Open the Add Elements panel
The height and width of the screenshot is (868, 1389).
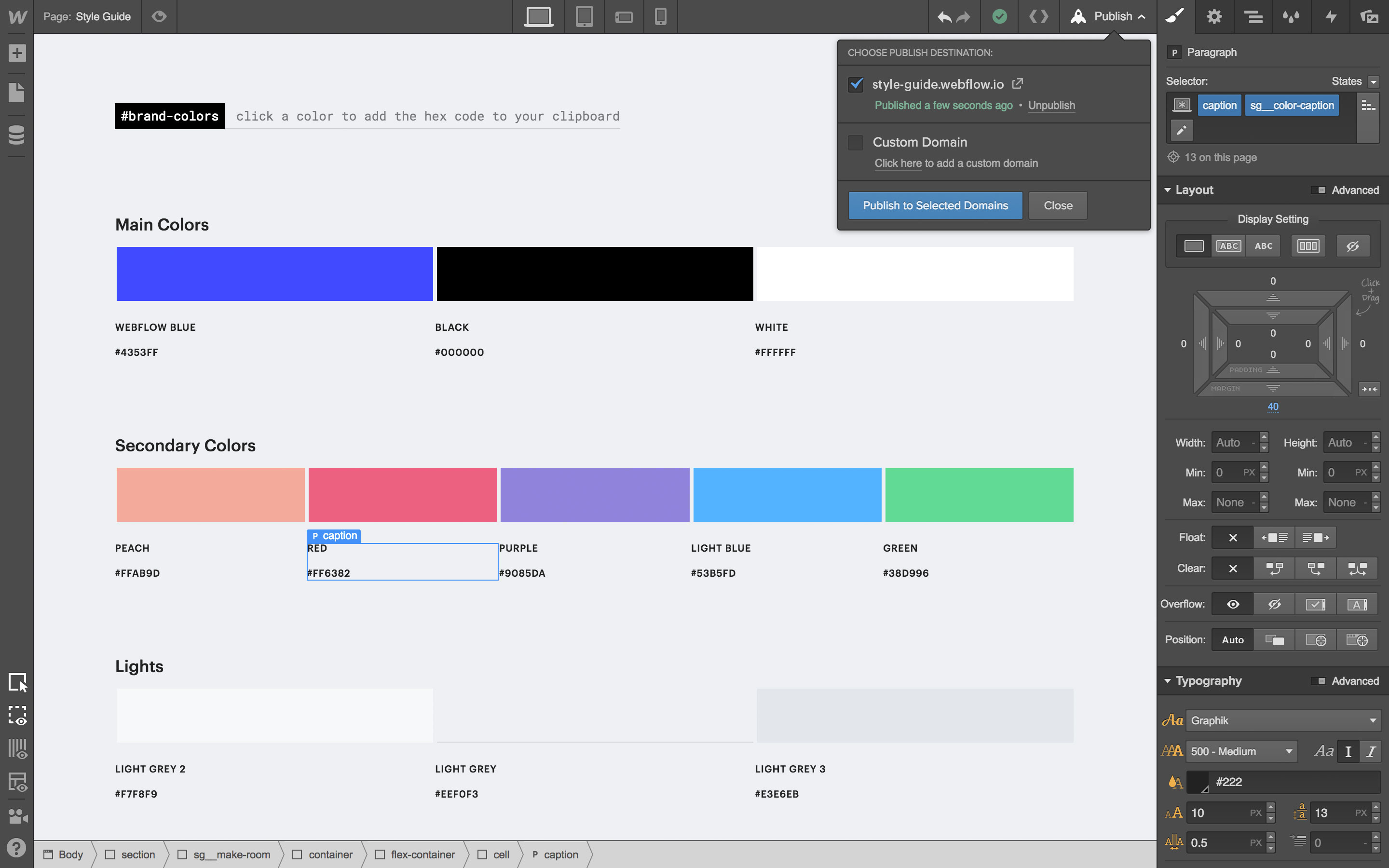coord(17,53)
